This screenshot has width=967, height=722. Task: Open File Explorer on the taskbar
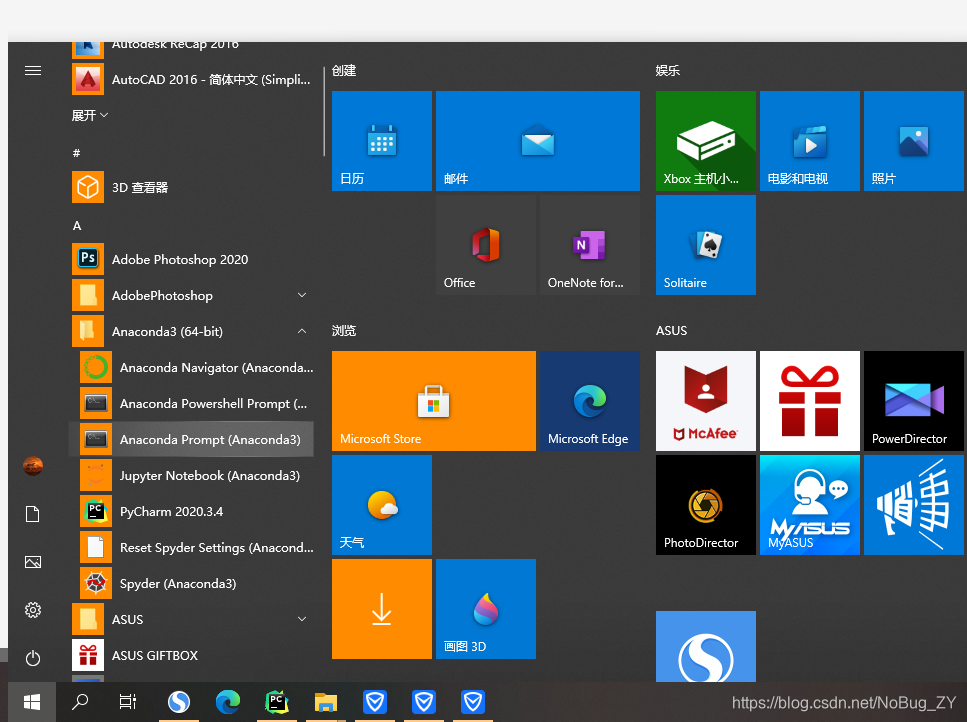326,702
